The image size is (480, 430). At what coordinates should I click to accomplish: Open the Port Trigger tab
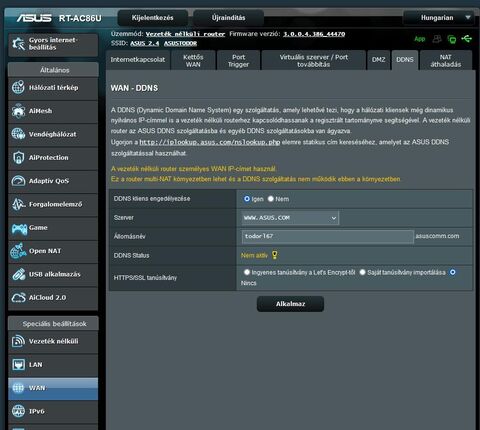(238, 60)
